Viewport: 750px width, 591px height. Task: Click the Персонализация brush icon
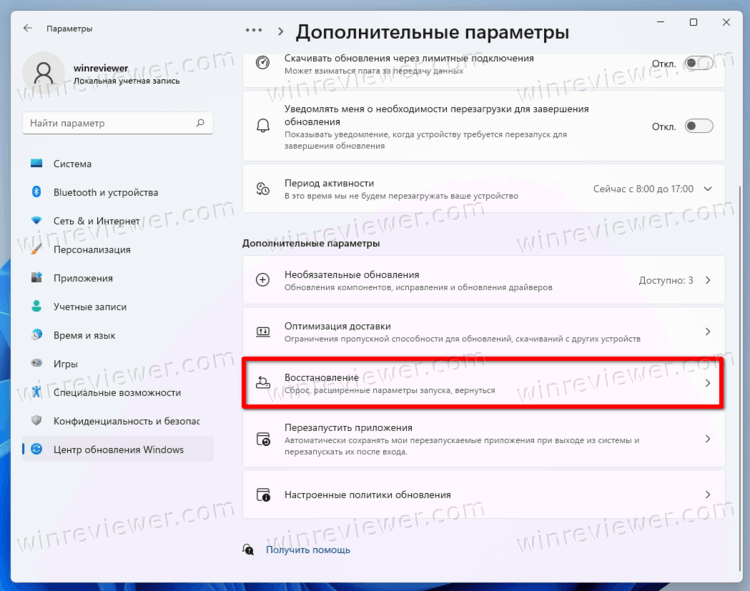point(37,250)
